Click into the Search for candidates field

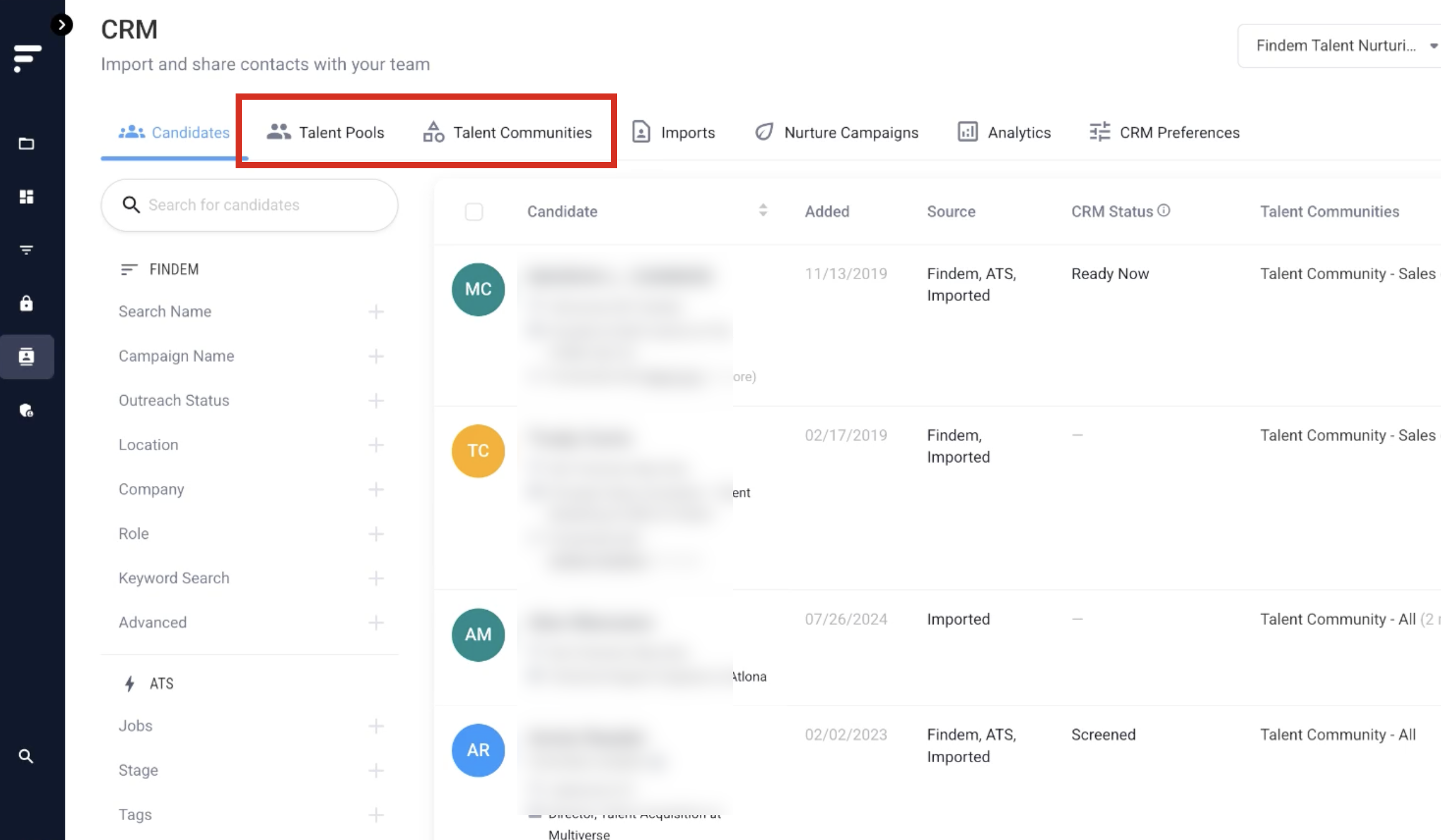coord(249,205)
